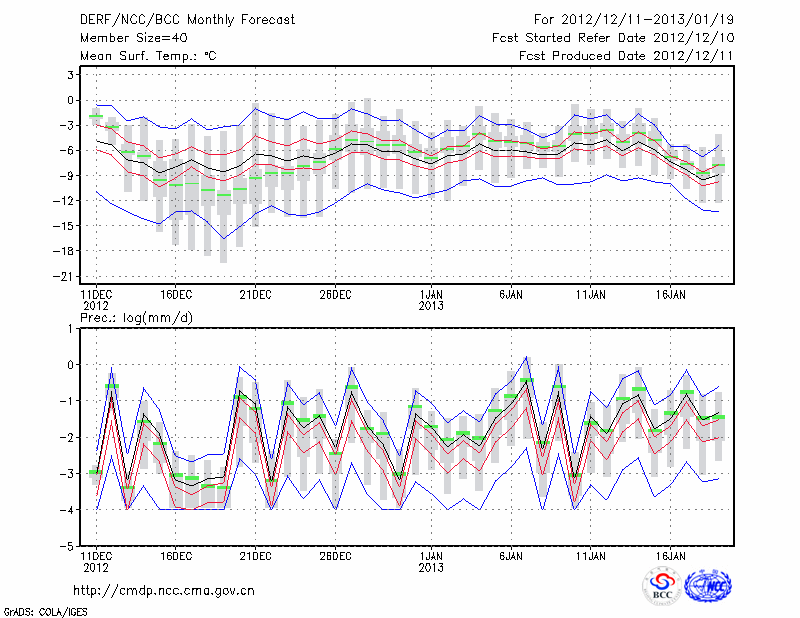Screen dimensions: 800x618
Task: Select 11JAN tick on precipitation chart axis
Action: [x=591, y=555]
